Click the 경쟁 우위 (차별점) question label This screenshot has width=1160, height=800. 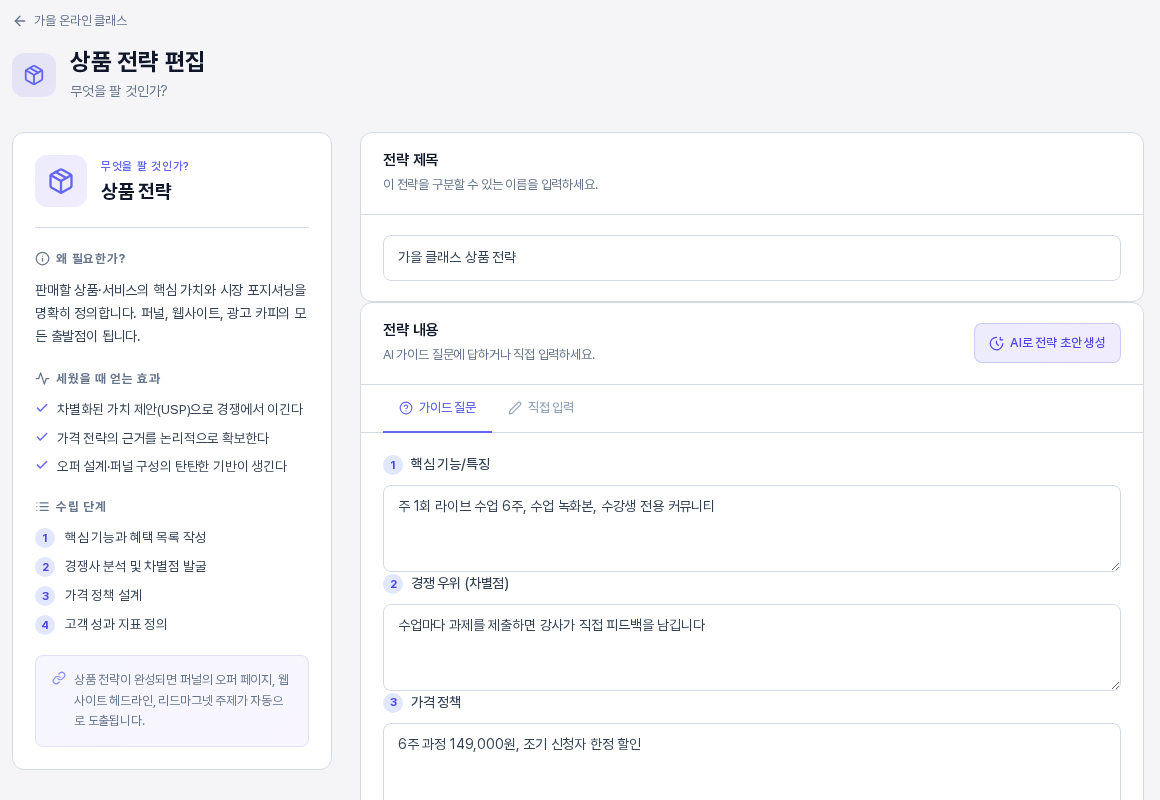460,583
